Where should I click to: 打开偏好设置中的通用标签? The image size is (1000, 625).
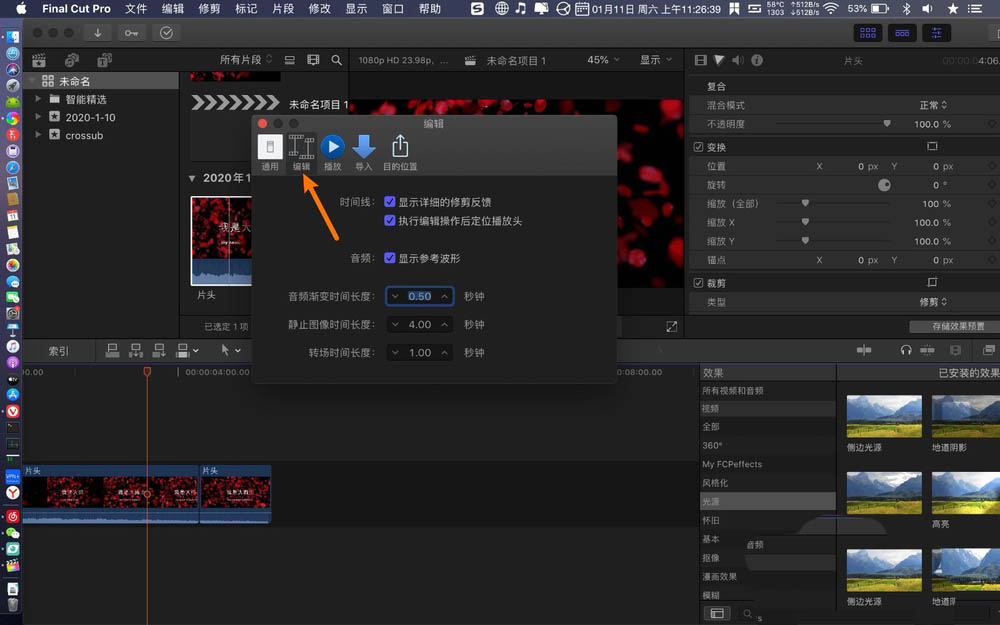point(269,150)
